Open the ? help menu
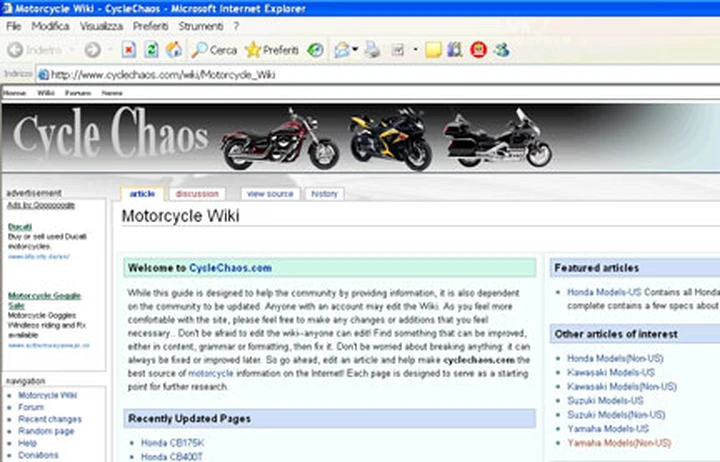The width and height of the screenshot is (720, 462). click(x=236, y=26)
